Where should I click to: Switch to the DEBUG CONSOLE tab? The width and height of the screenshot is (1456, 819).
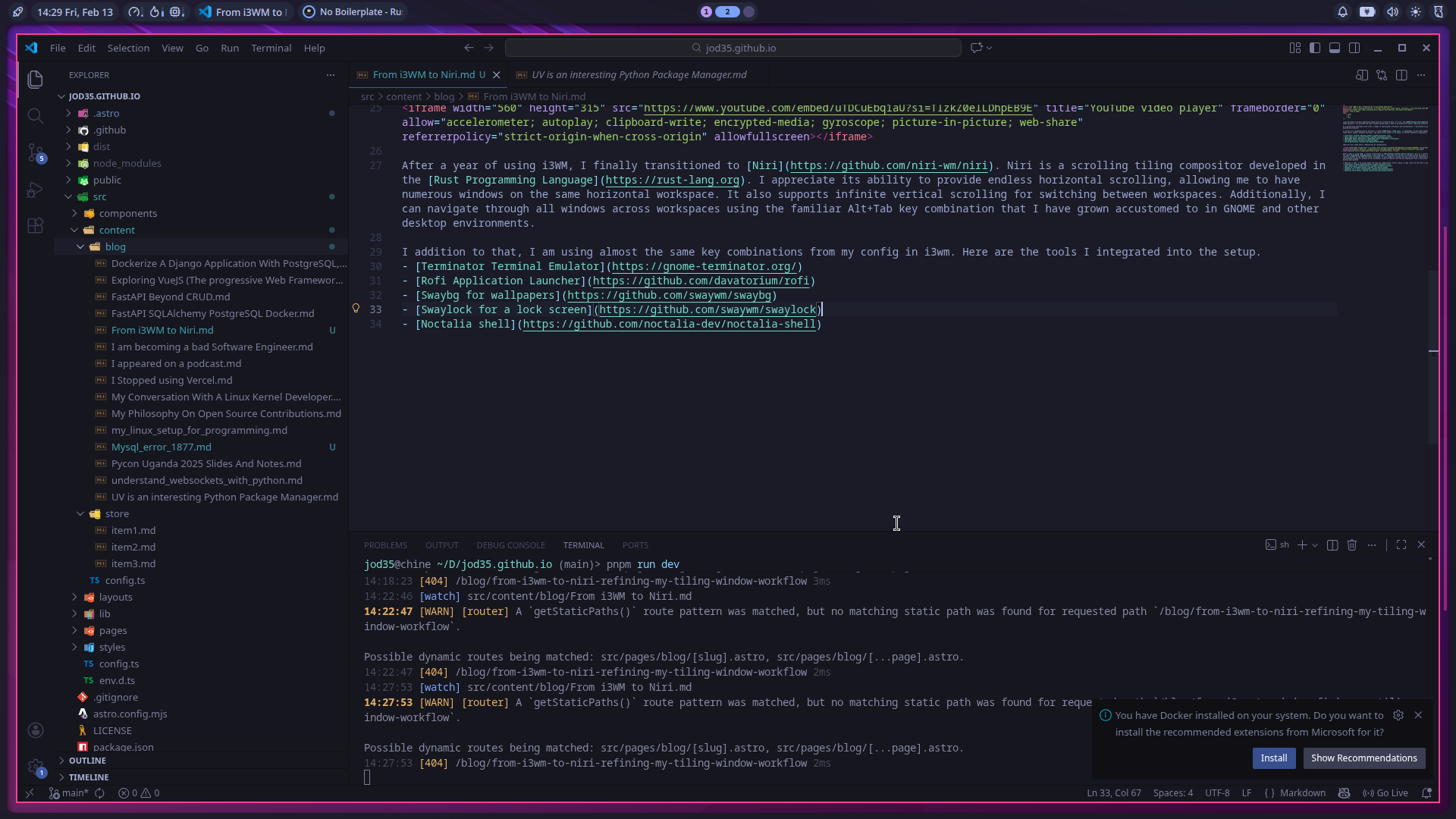click(511, 545)
